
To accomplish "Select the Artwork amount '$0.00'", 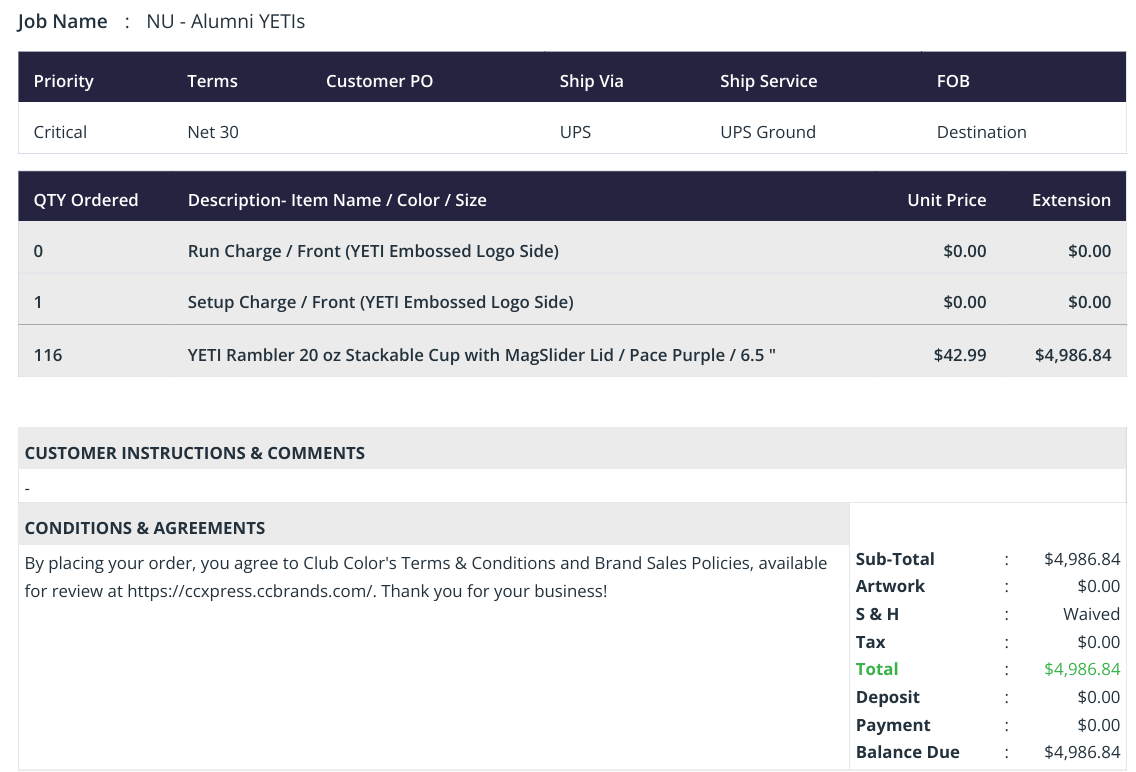I will pyautogui.click(x=1098, y=586).
